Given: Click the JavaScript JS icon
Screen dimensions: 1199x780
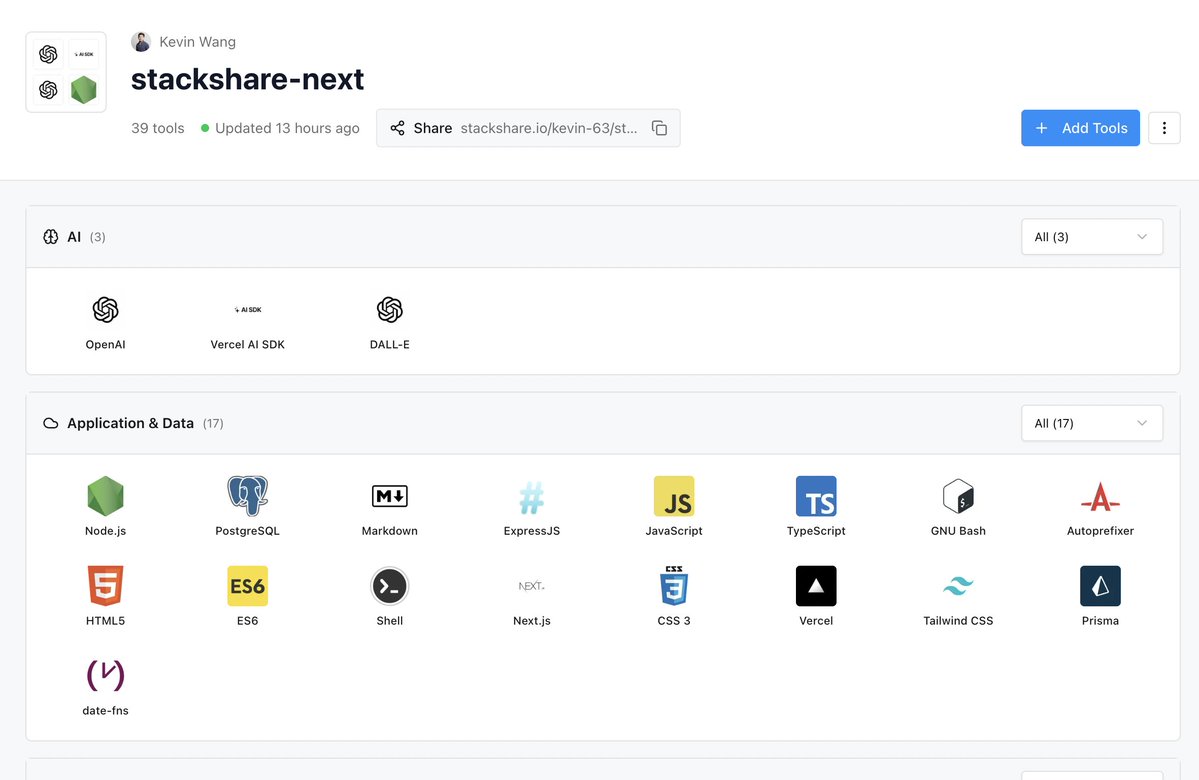Looking at the screenshot, I should tap(674, 496).
